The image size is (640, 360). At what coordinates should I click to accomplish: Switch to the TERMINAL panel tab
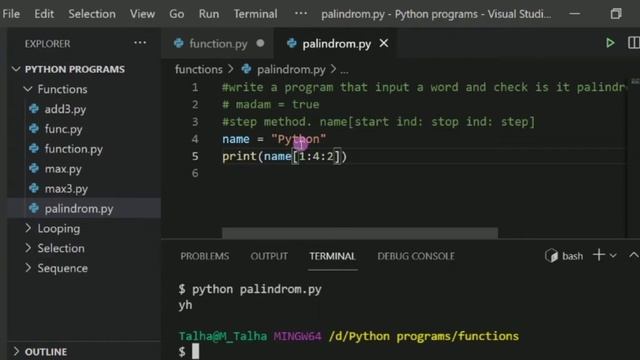coord(332,256)
